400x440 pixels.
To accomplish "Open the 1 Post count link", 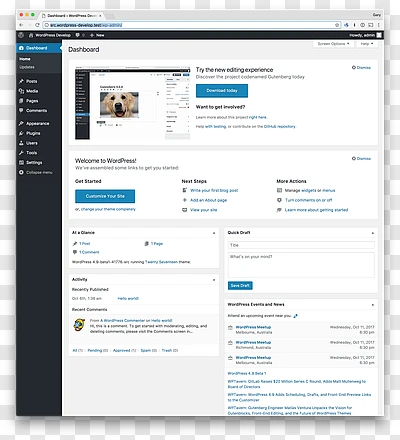I will 85,244.
